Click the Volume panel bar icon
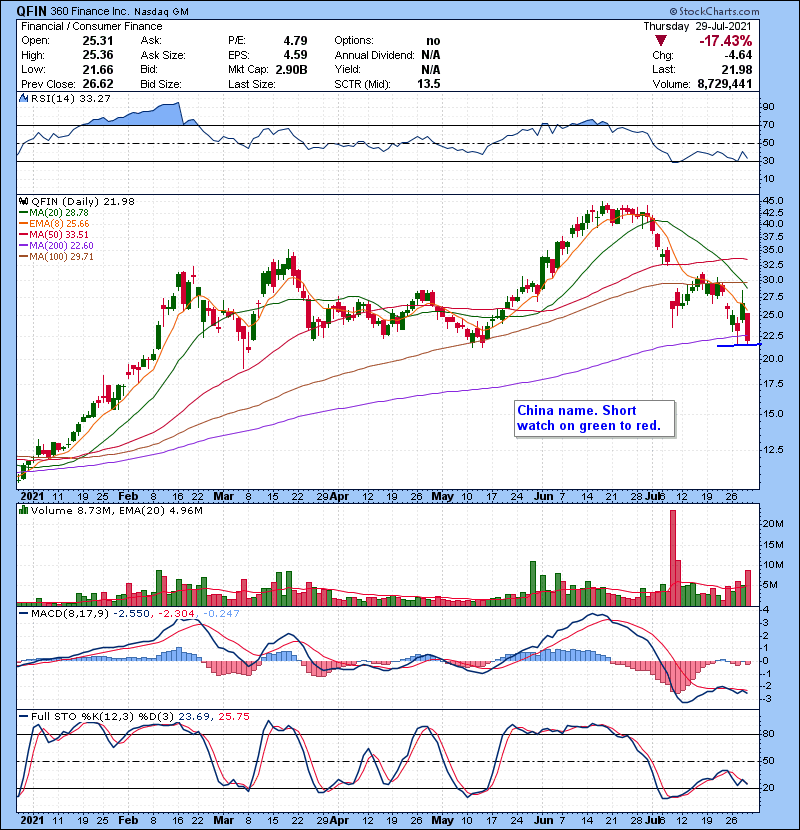 (x=23, y=510)
